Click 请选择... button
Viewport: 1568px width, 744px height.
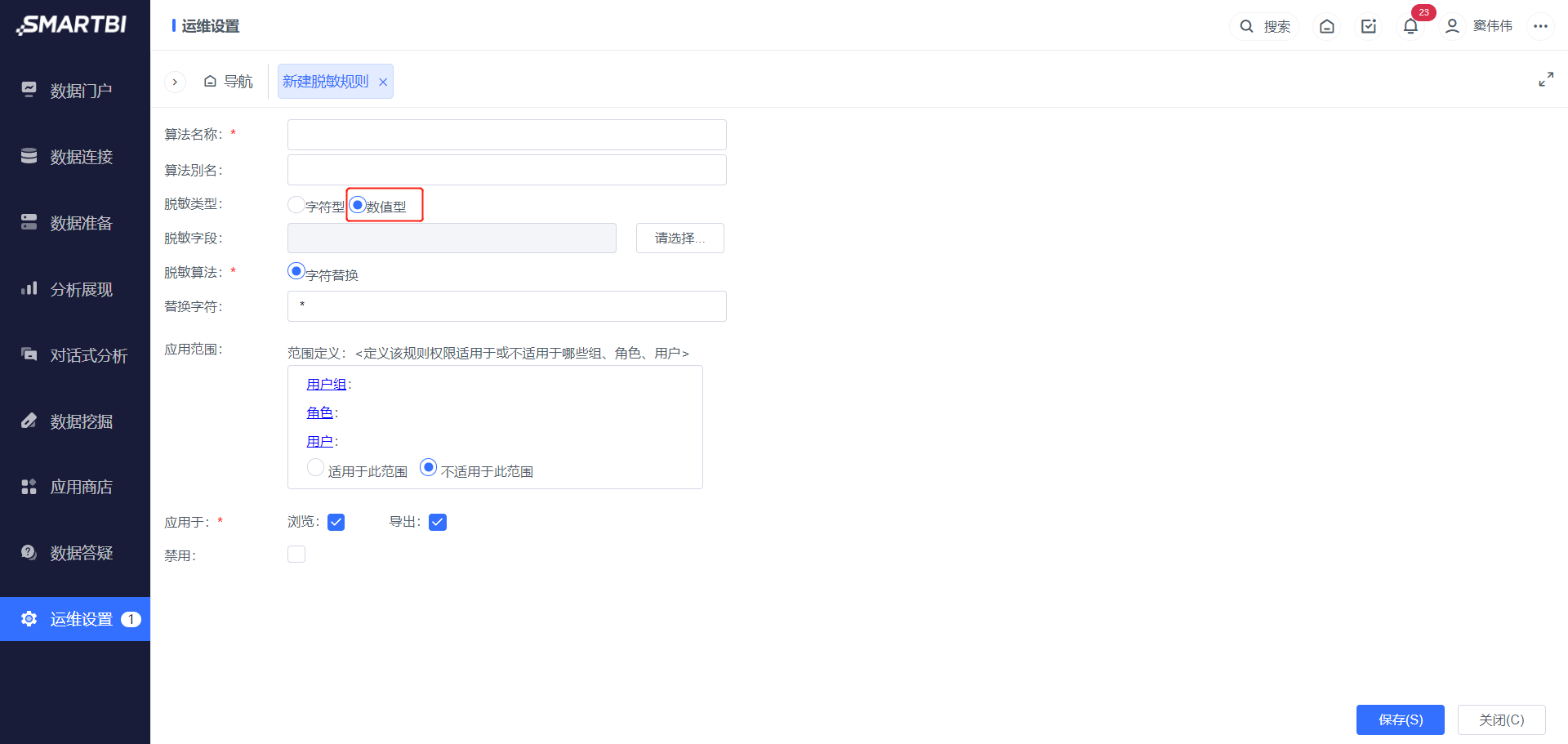[x=680, y=238]
